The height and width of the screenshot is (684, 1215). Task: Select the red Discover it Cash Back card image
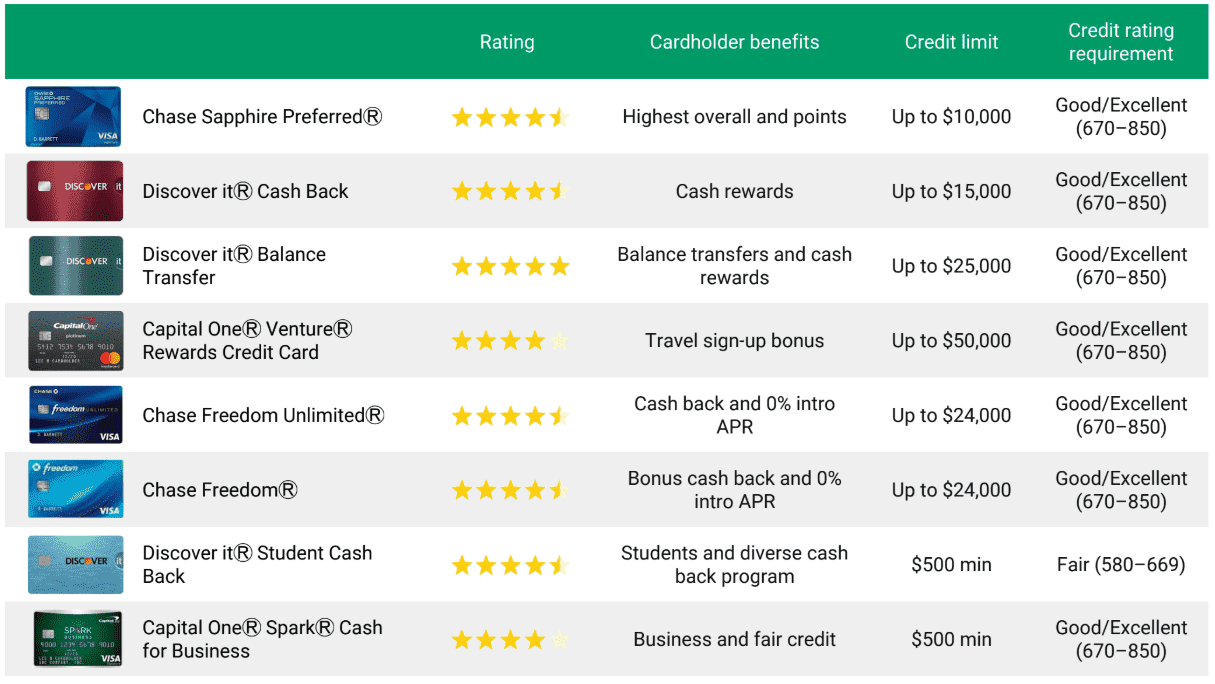(x=75, y=191)
